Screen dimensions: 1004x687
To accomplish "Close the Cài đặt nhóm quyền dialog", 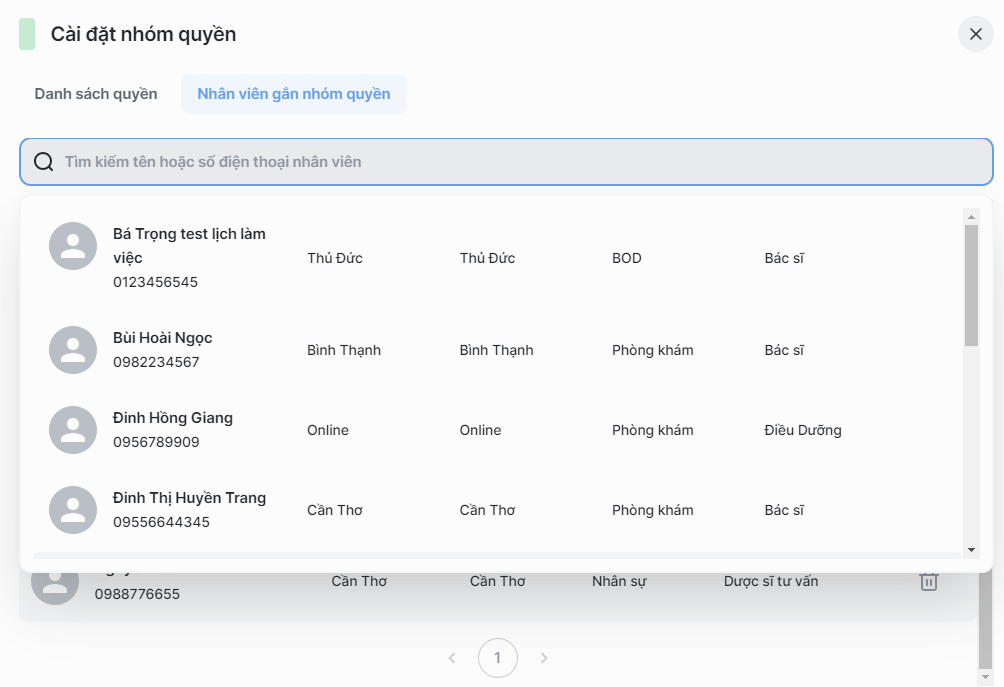I will tap(975, 34).
